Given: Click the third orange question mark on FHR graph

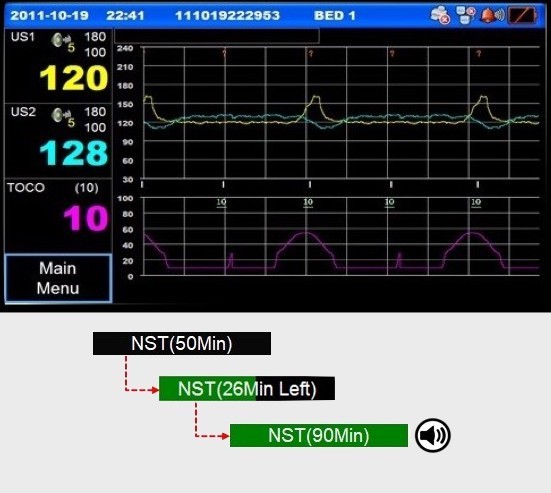Looking at the screenshot, I should pyautogui.click(x=392, y=53).
